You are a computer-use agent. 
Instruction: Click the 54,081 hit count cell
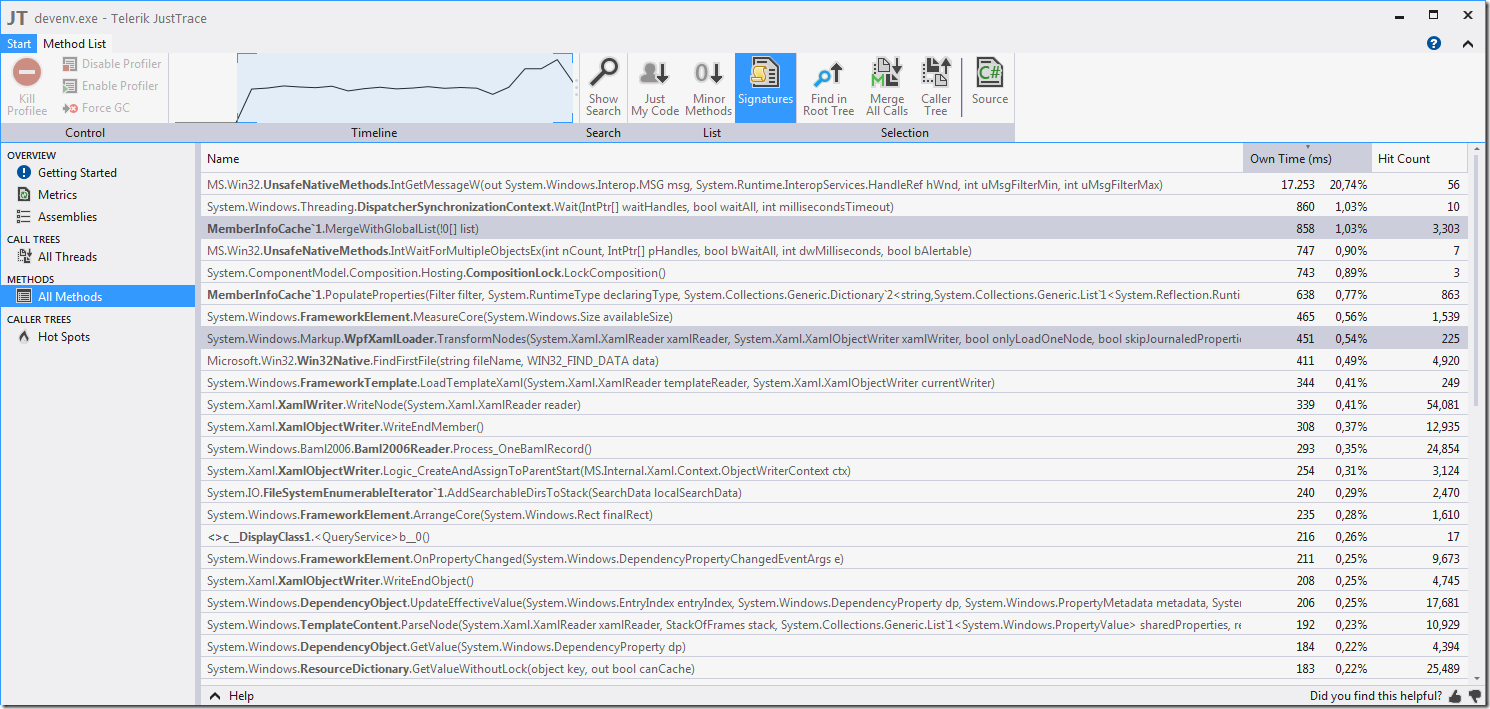pyautogui.click(x=1440, y=405)
